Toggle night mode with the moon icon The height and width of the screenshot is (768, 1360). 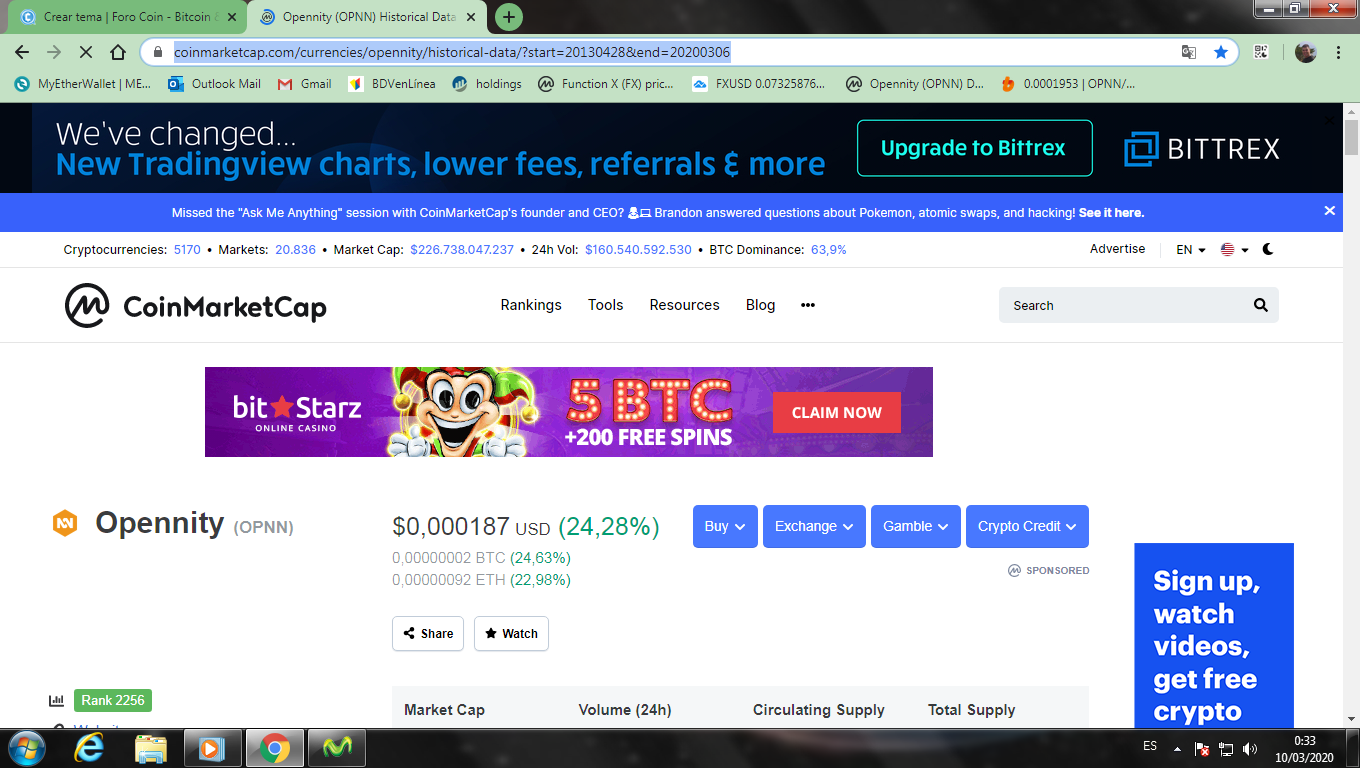(1268, 249)
